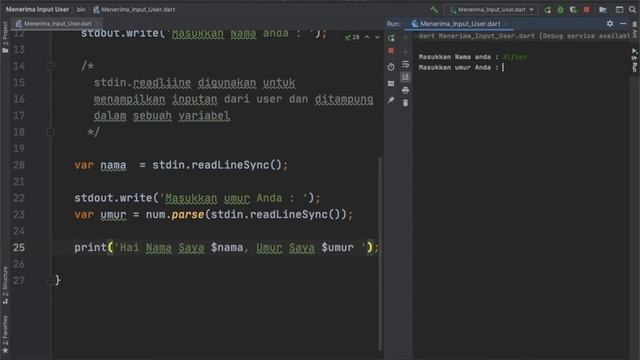The image size is (640, 360).
Task: Collapse the function fold marker at line 27
Action: 51,280
